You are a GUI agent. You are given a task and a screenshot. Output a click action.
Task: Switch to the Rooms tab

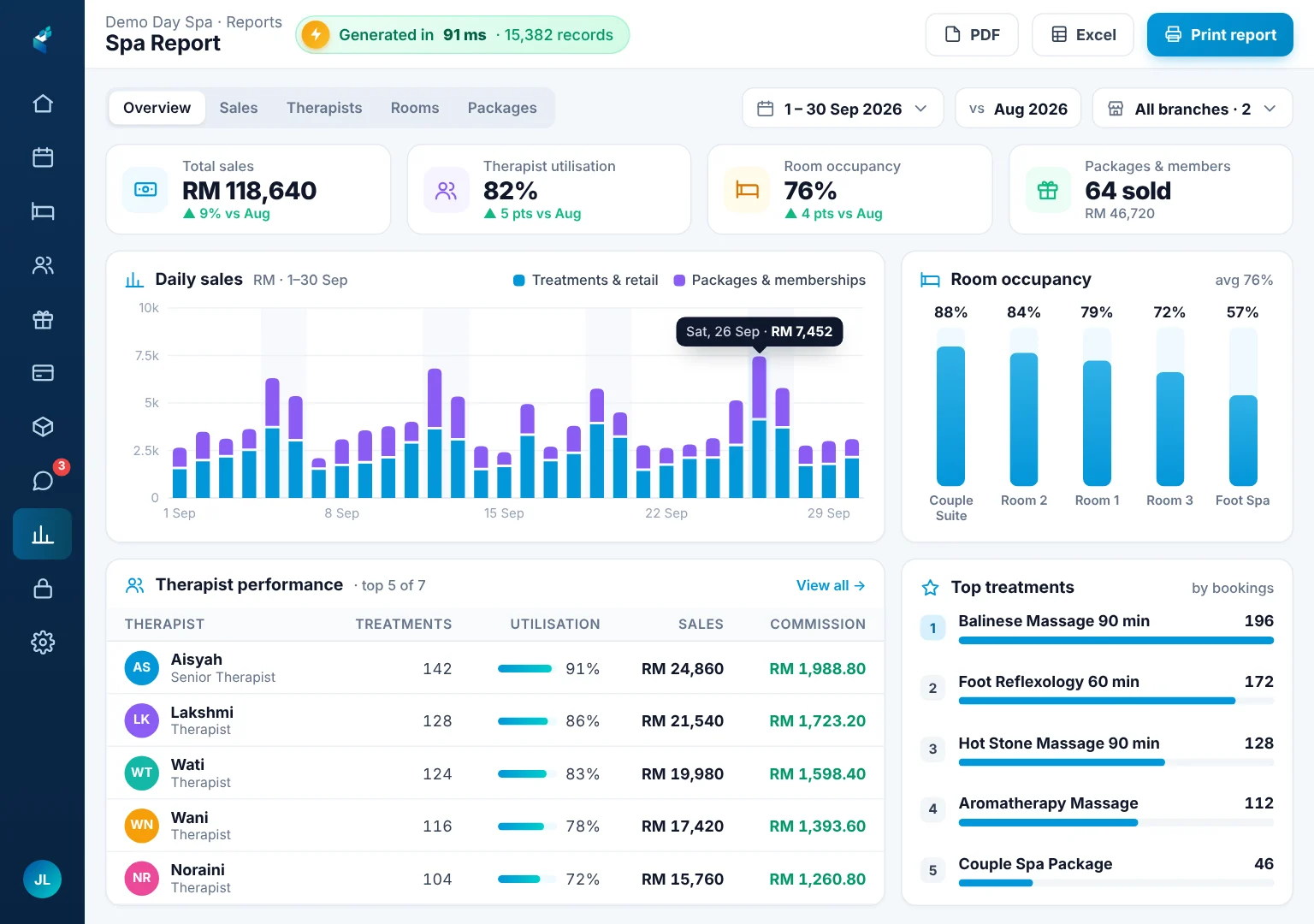click(x=415, y=108)
